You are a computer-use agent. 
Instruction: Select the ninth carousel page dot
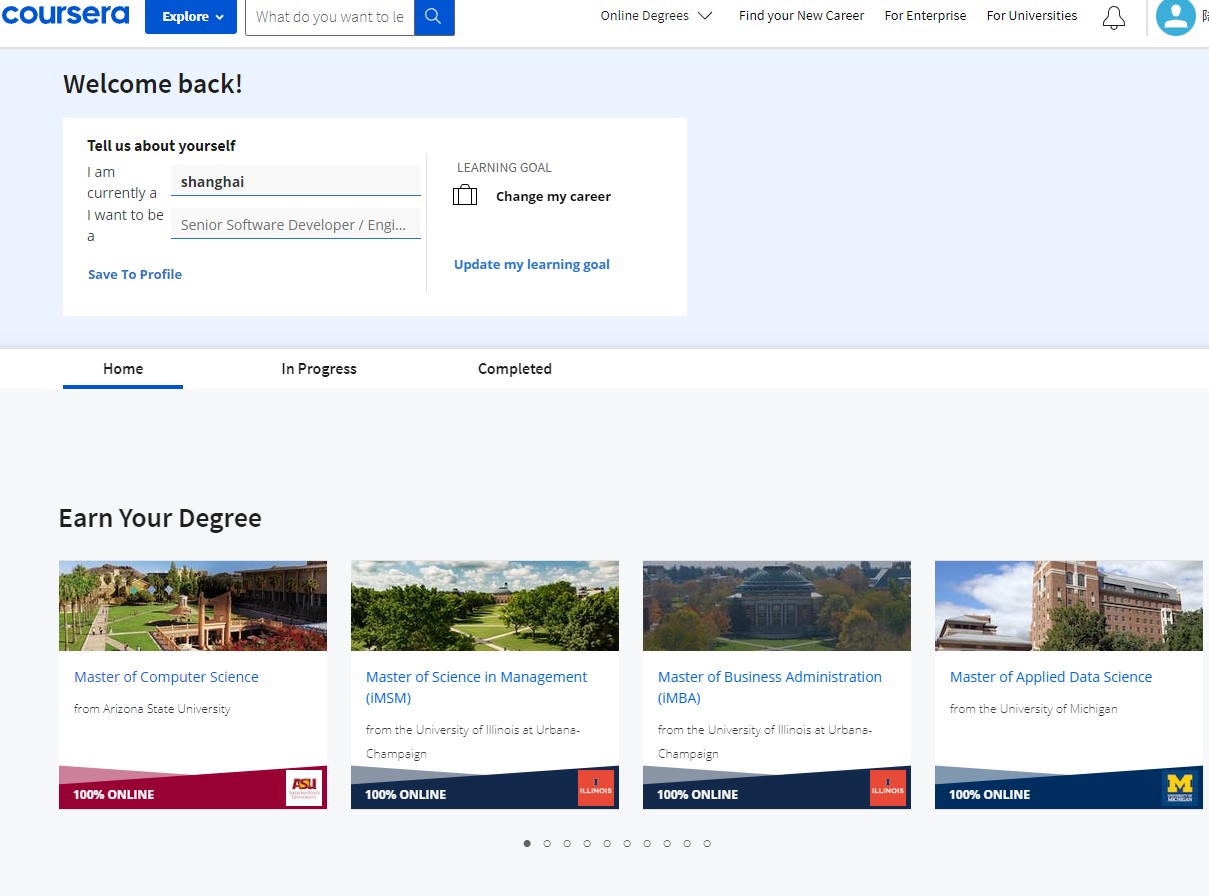click(687, 843)
